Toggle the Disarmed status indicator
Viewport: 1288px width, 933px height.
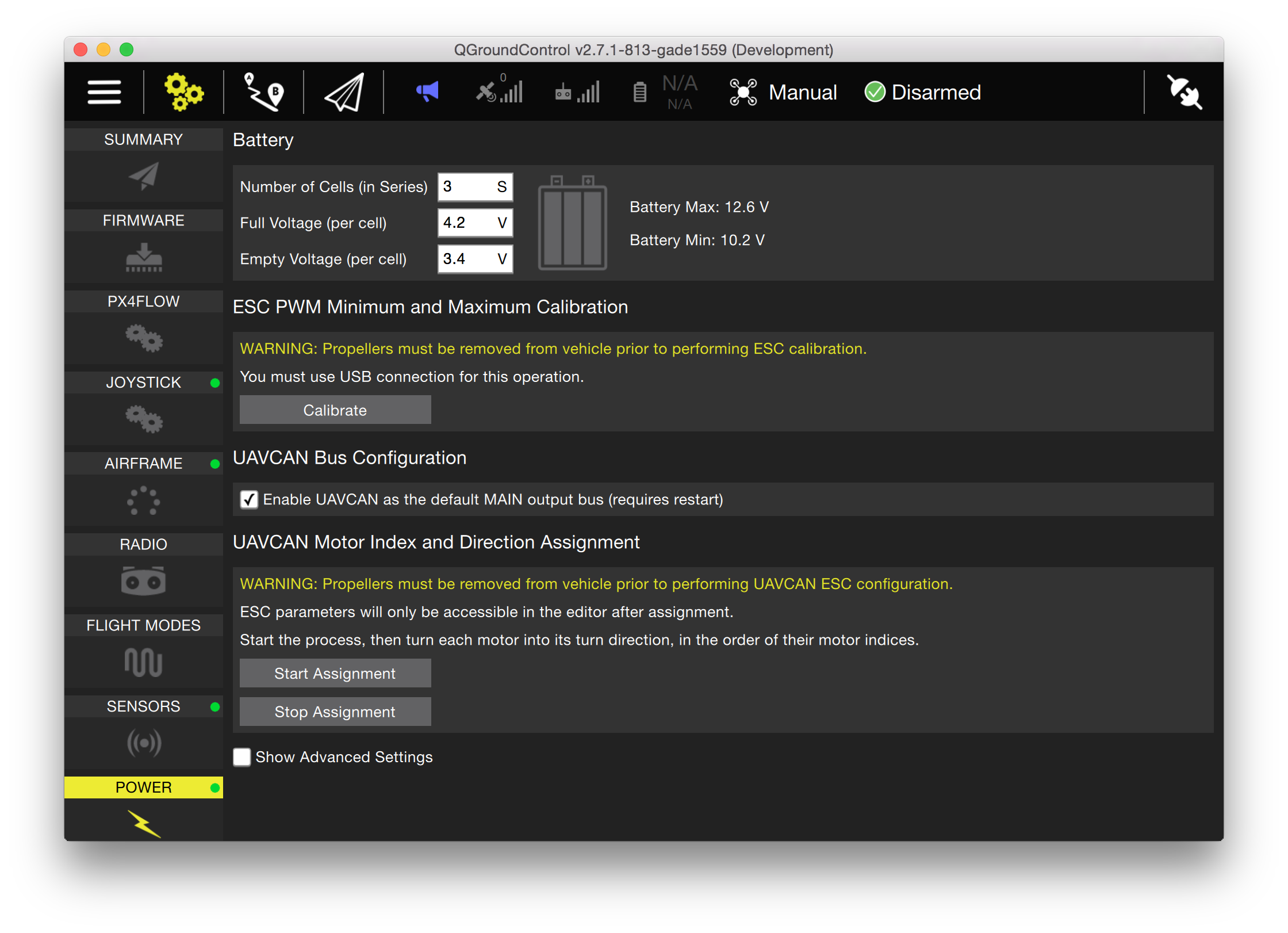[x=922, y=92]
